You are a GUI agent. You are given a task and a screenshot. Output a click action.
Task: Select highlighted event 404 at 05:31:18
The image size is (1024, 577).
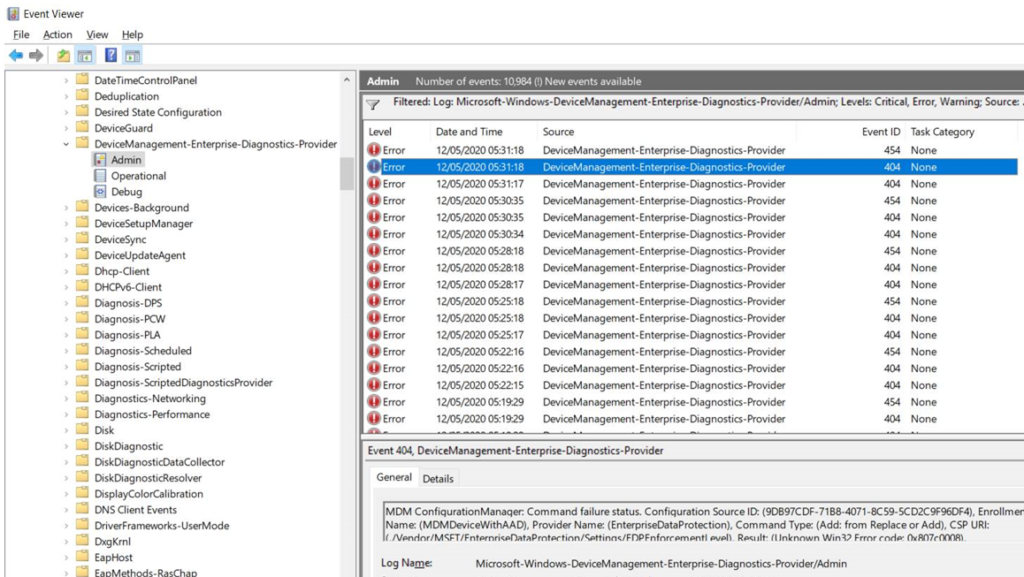point(691,167)
